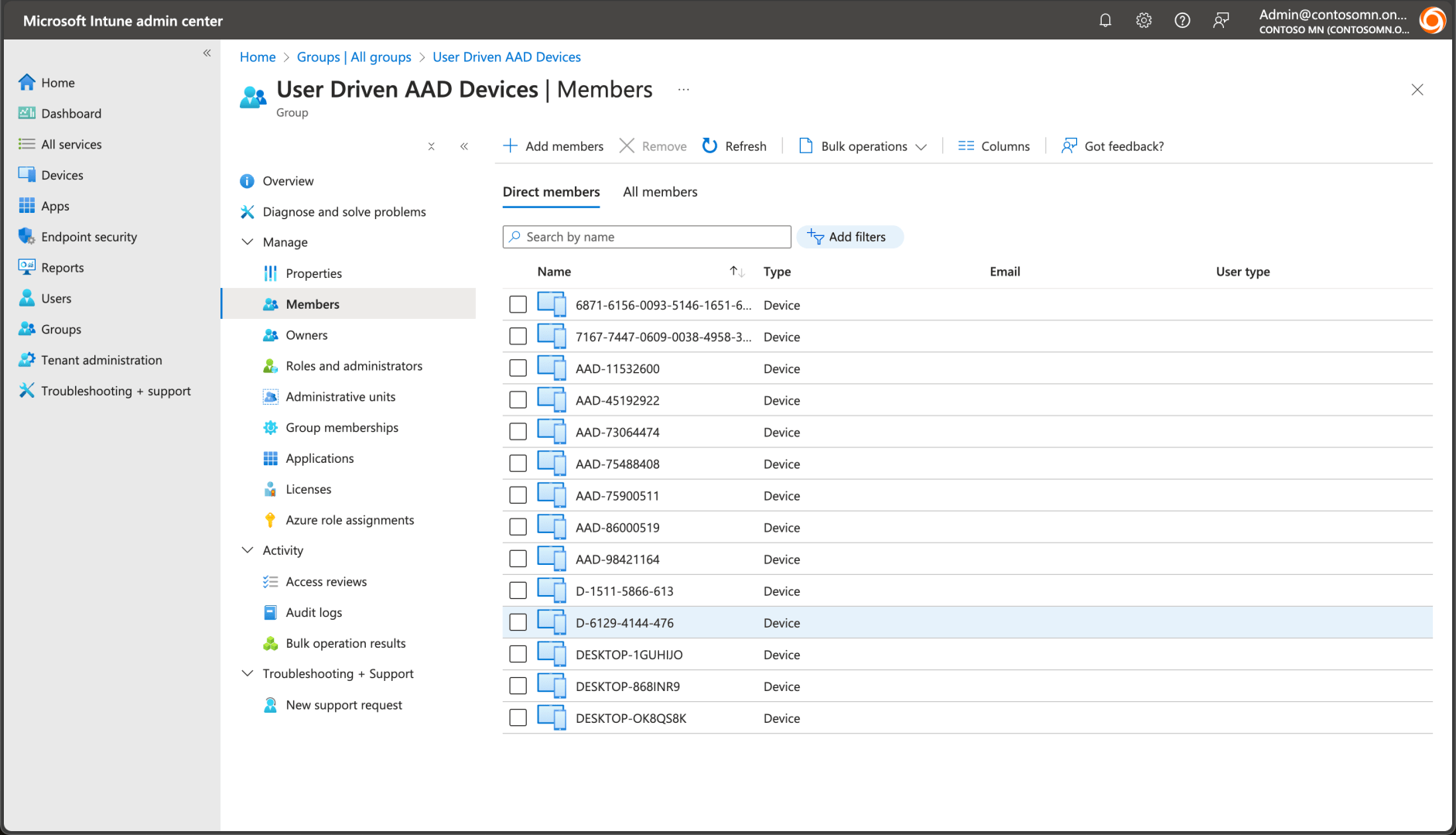1456x835 pixels.
Task: Open the notifications bell icon
Action: pyautogui.click(x=1105, y=21)
